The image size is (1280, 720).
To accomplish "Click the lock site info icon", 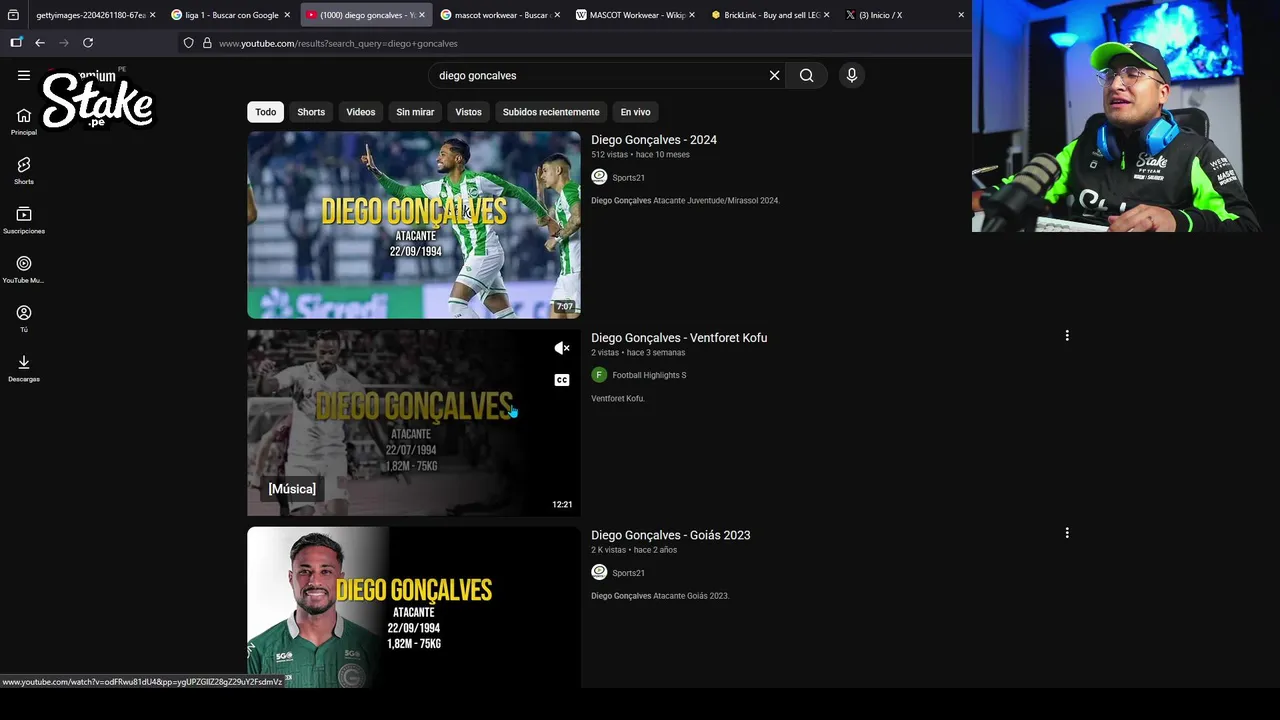I will click(207, 43).
